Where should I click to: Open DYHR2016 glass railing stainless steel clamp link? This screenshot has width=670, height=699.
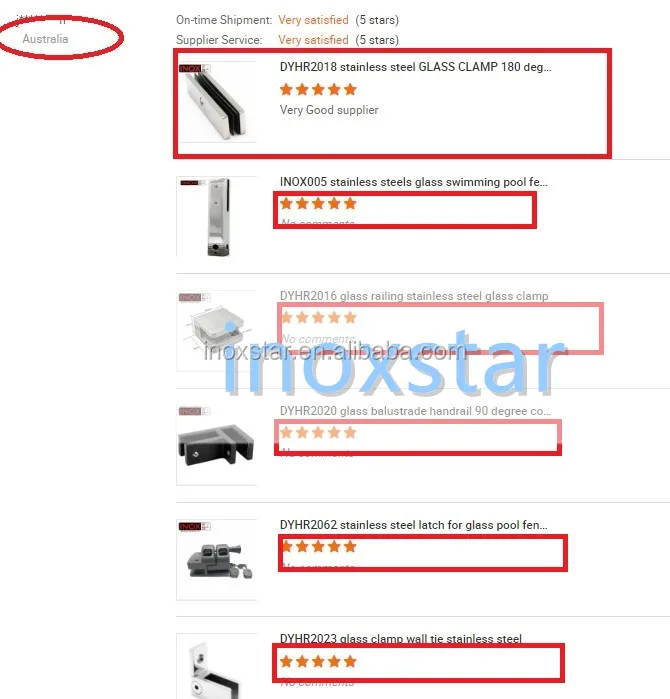click(414, 296)
